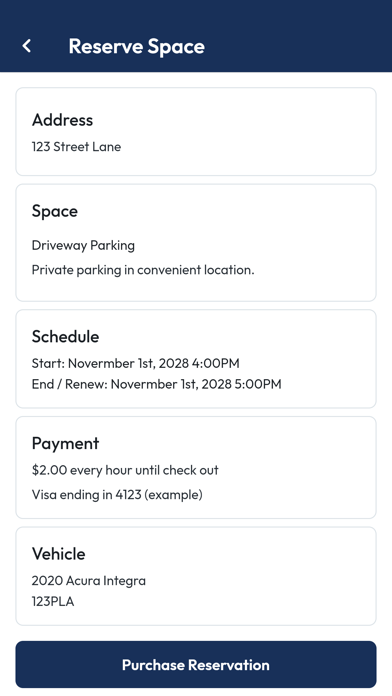Open the Schedule card
This screenshot has height=696, width=392.
[x=196, y=359]
